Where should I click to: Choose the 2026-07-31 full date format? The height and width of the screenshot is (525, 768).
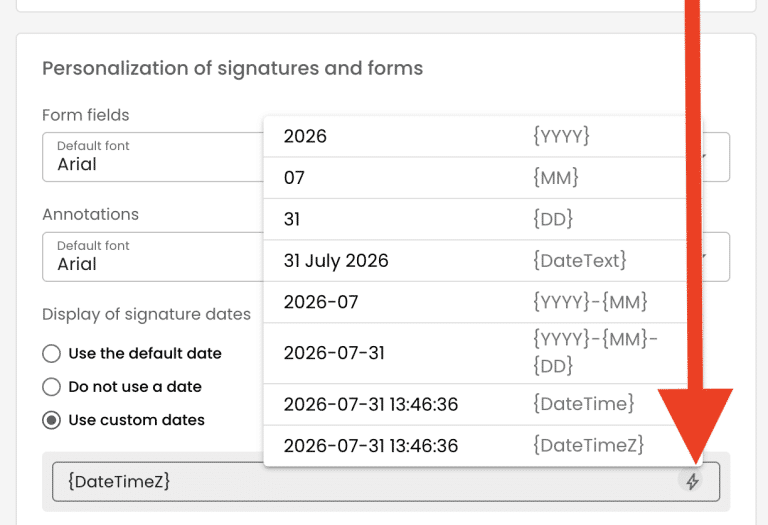(474, 353)
